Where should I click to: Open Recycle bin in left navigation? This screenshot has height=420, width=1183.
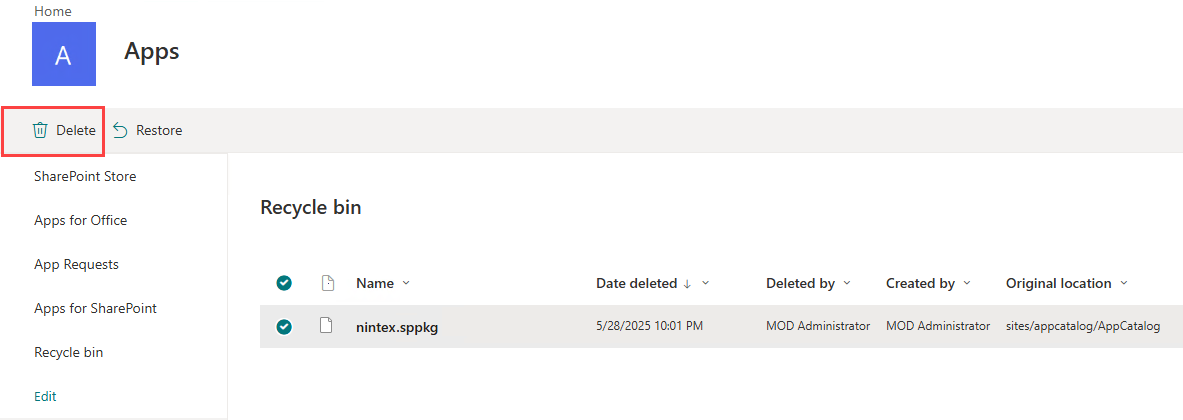(x=68, y=352)
